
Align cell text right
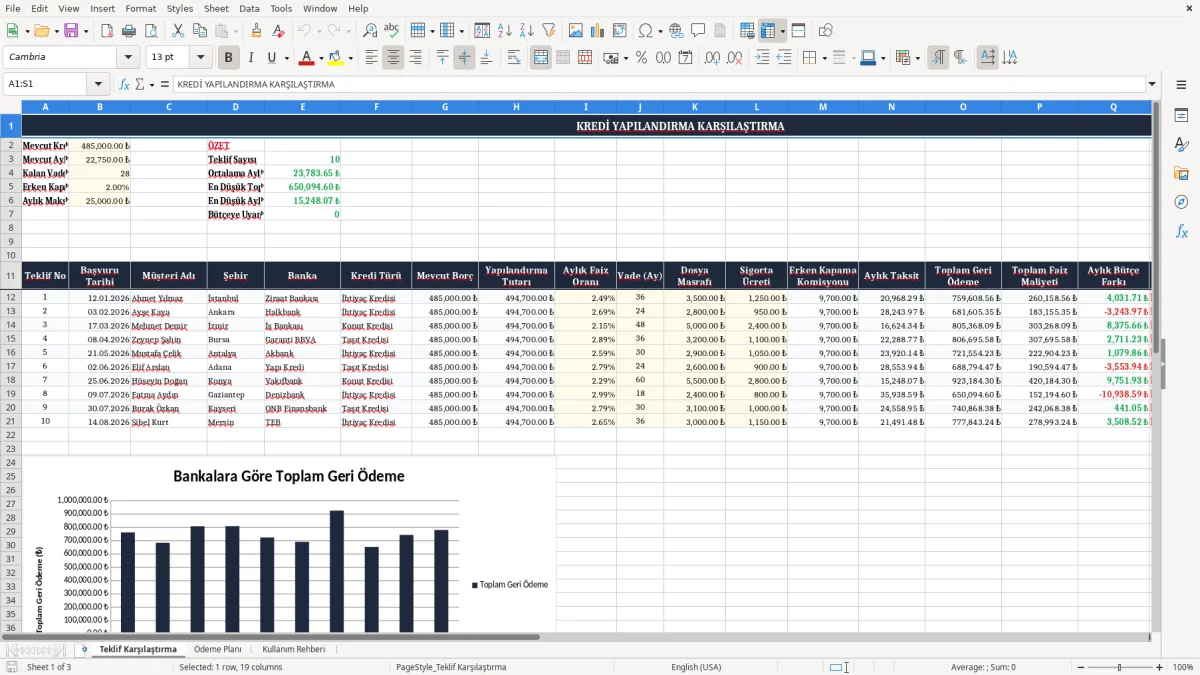tap(416, 58)
